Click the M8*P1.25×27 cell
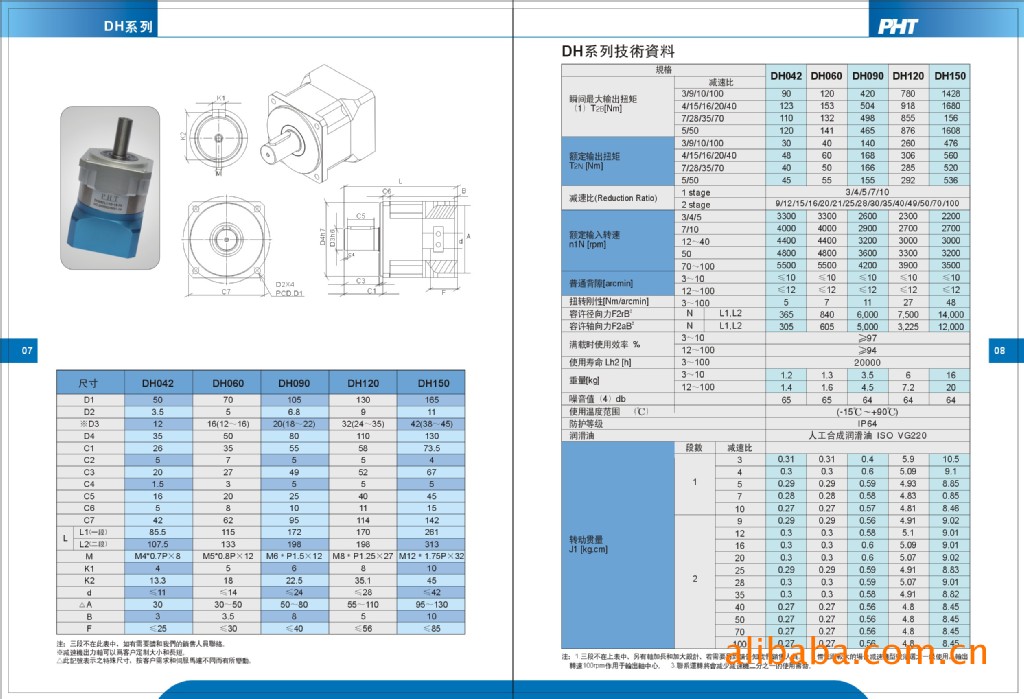Viewport: 1024px width, 699px height. point(362,557)
